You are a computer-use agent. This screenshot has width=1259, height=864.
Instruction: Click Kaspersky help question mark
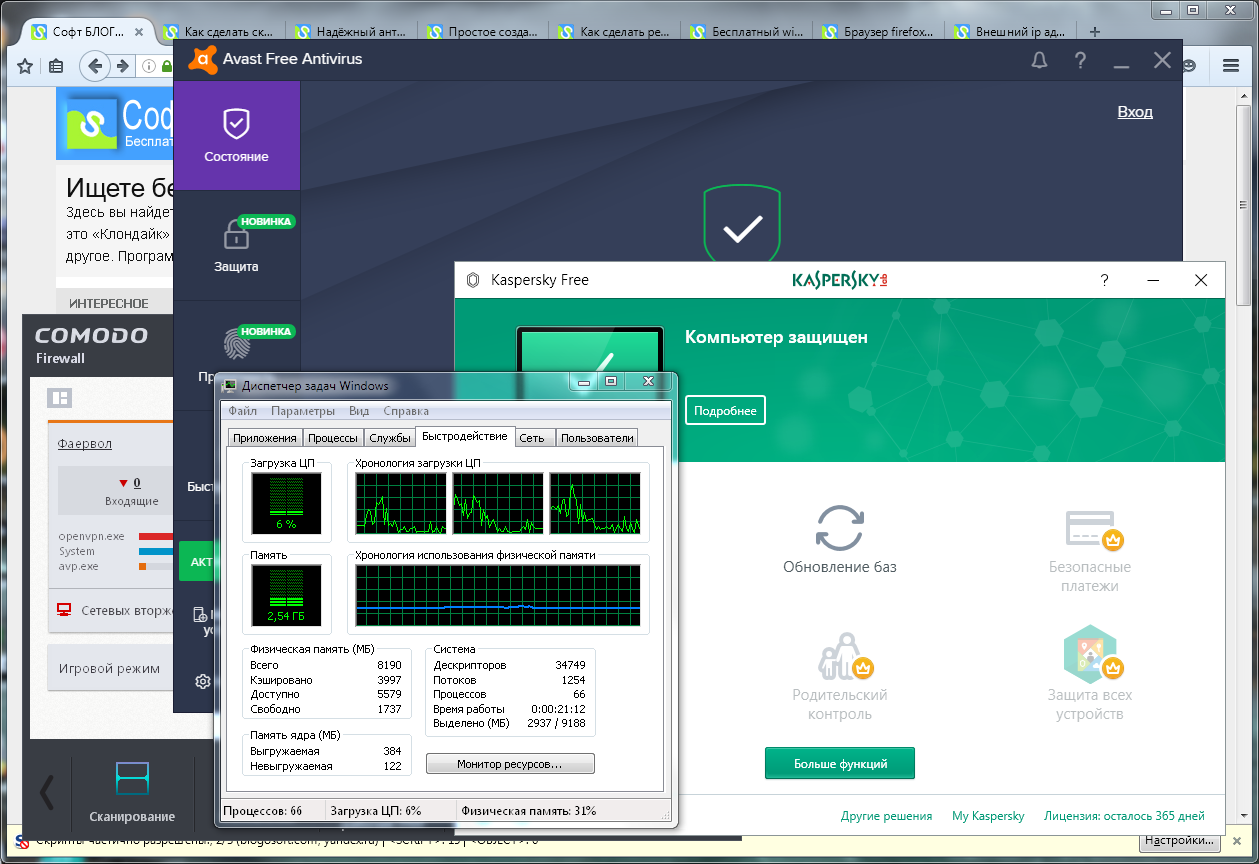point(1104,281)
